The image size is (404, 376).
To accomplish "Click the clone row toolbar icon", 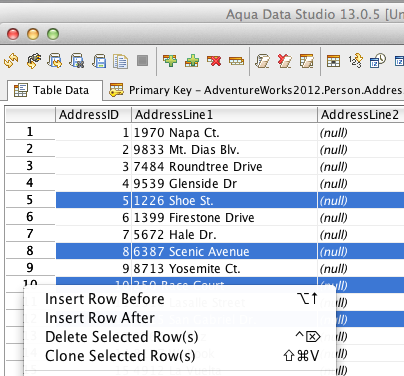I will (236, 61).
